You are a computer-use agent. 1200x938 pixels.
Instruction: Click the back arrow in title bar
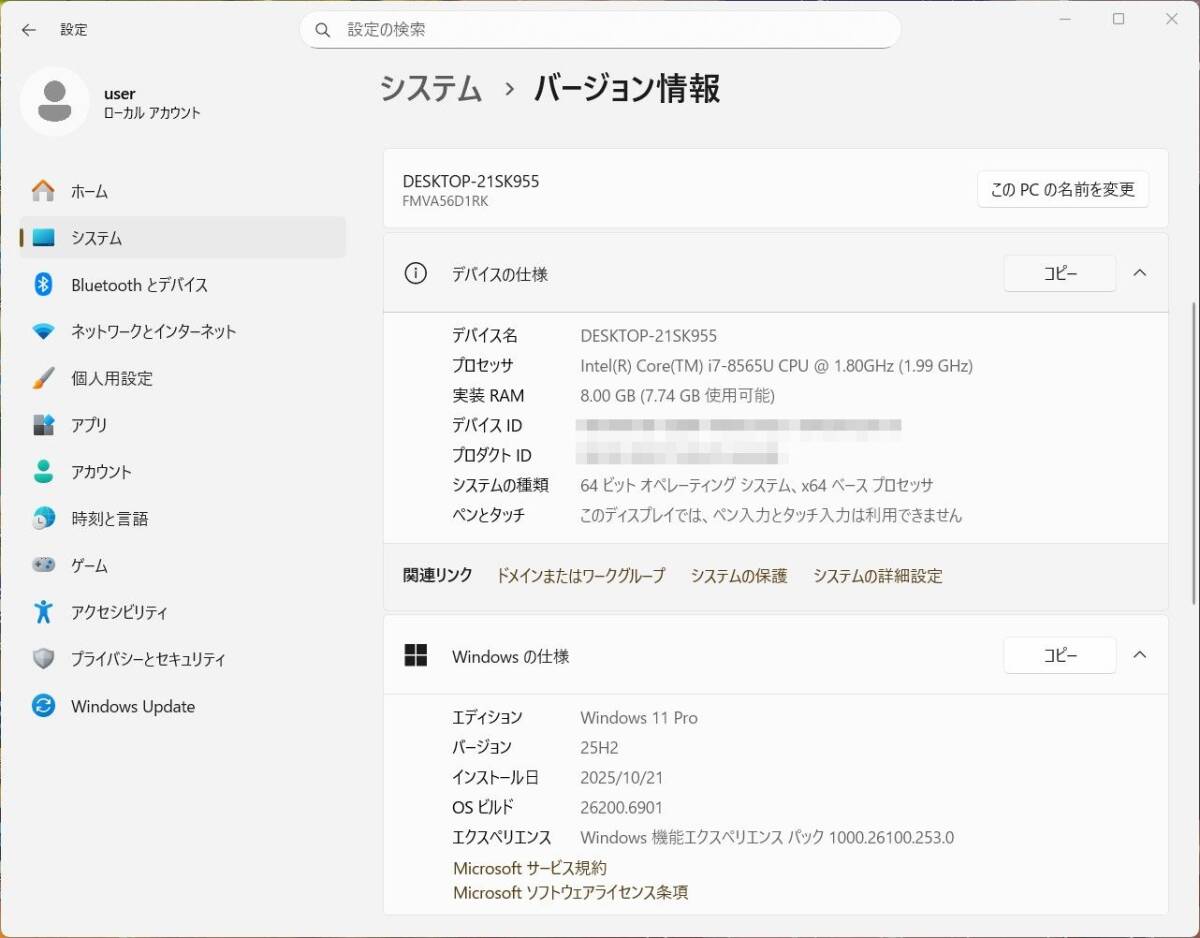point(28,30)
